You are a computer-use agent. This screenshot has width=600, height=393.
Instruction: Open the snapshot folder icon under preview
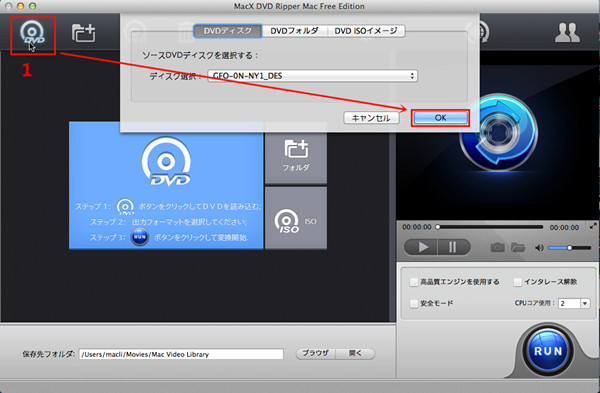518,247
